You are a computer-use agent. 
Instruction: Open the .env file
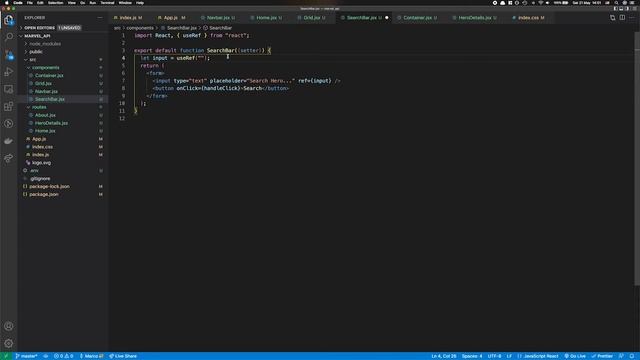[x=63, y=171]
